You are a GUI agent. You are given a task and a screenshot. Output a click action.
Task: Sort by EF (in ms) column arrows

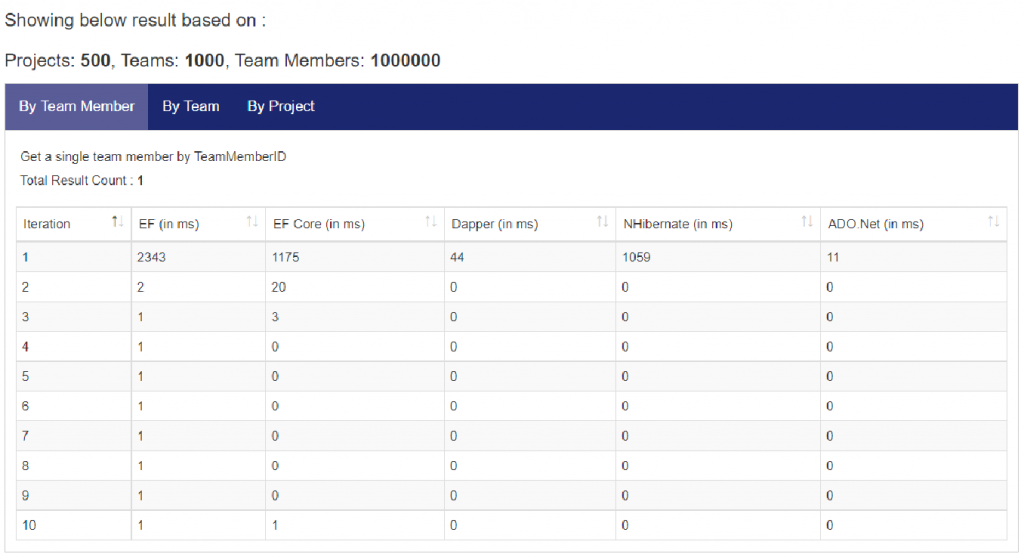click(252, 222)
